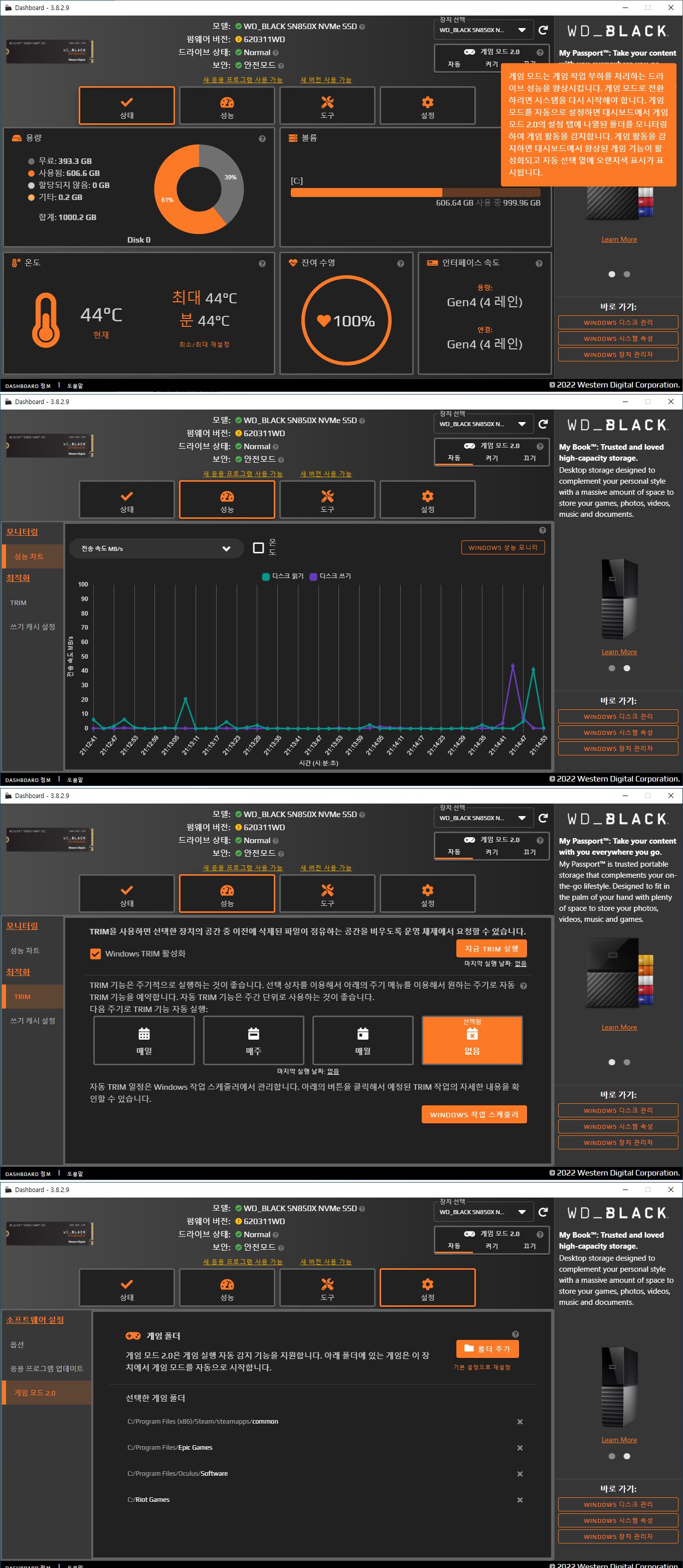Click the 폴더 추가 button

487,1349
